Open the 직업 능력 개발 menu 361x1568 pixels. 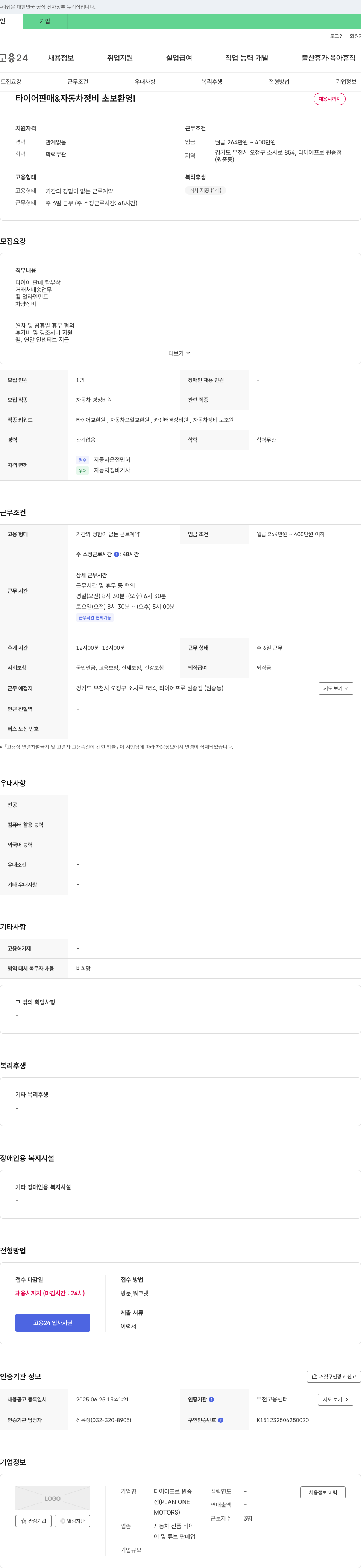[247, 58]
